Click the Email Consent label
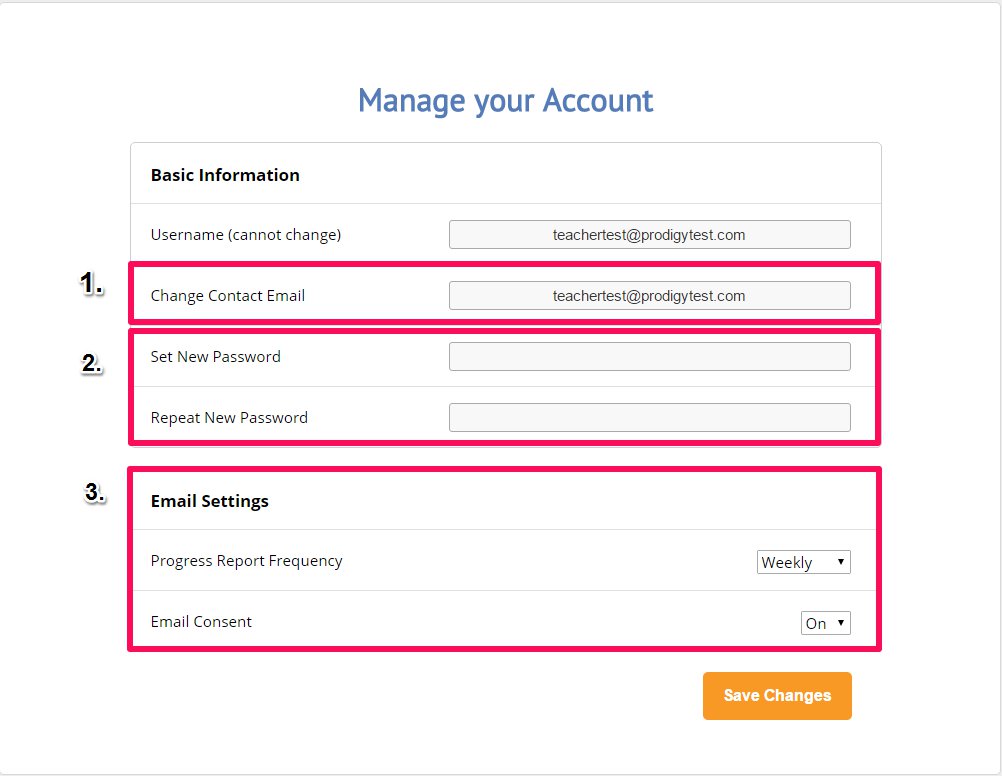Viewport: 1002px width, 776px height. coord(201,621)
